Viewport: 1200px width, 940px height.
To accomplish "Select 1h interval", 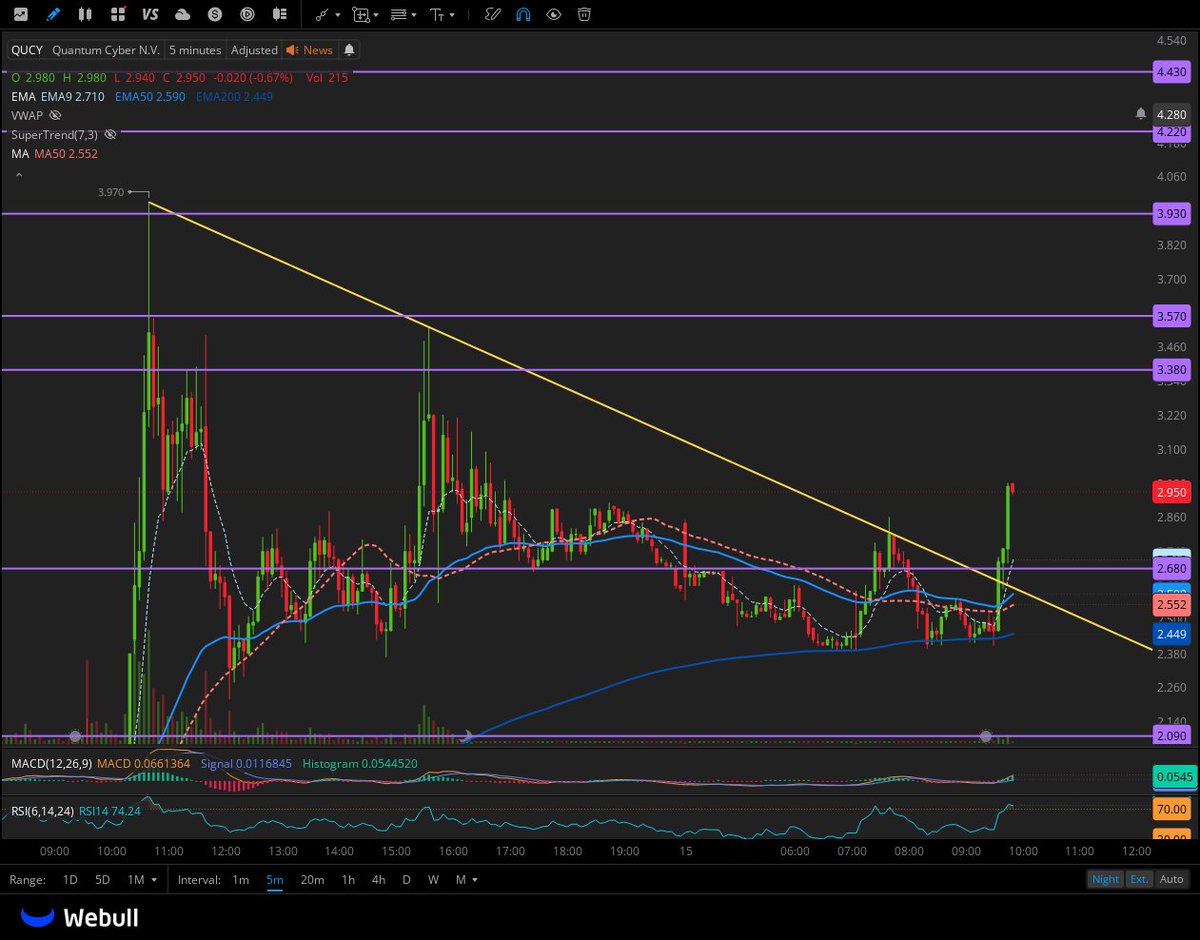I will coord(348,879).
